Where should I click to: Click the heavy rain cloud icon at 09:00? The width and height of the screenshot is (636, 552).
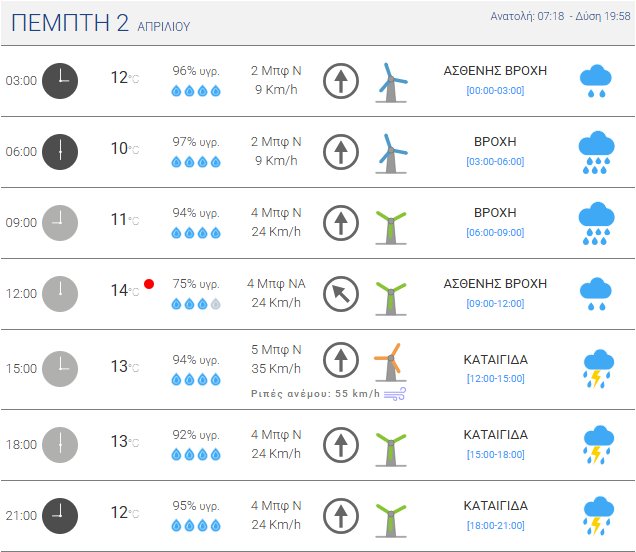click(597, 223)
